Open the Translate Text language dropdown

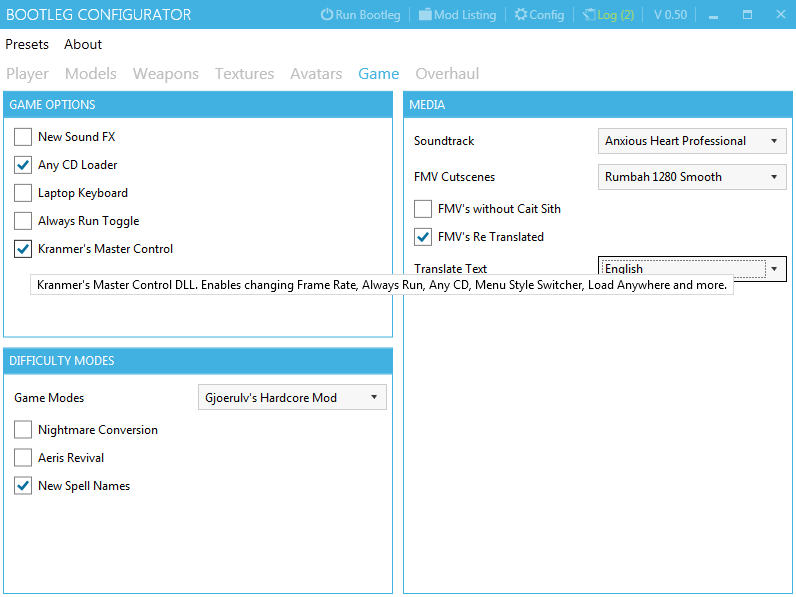[x=692, y=269]
